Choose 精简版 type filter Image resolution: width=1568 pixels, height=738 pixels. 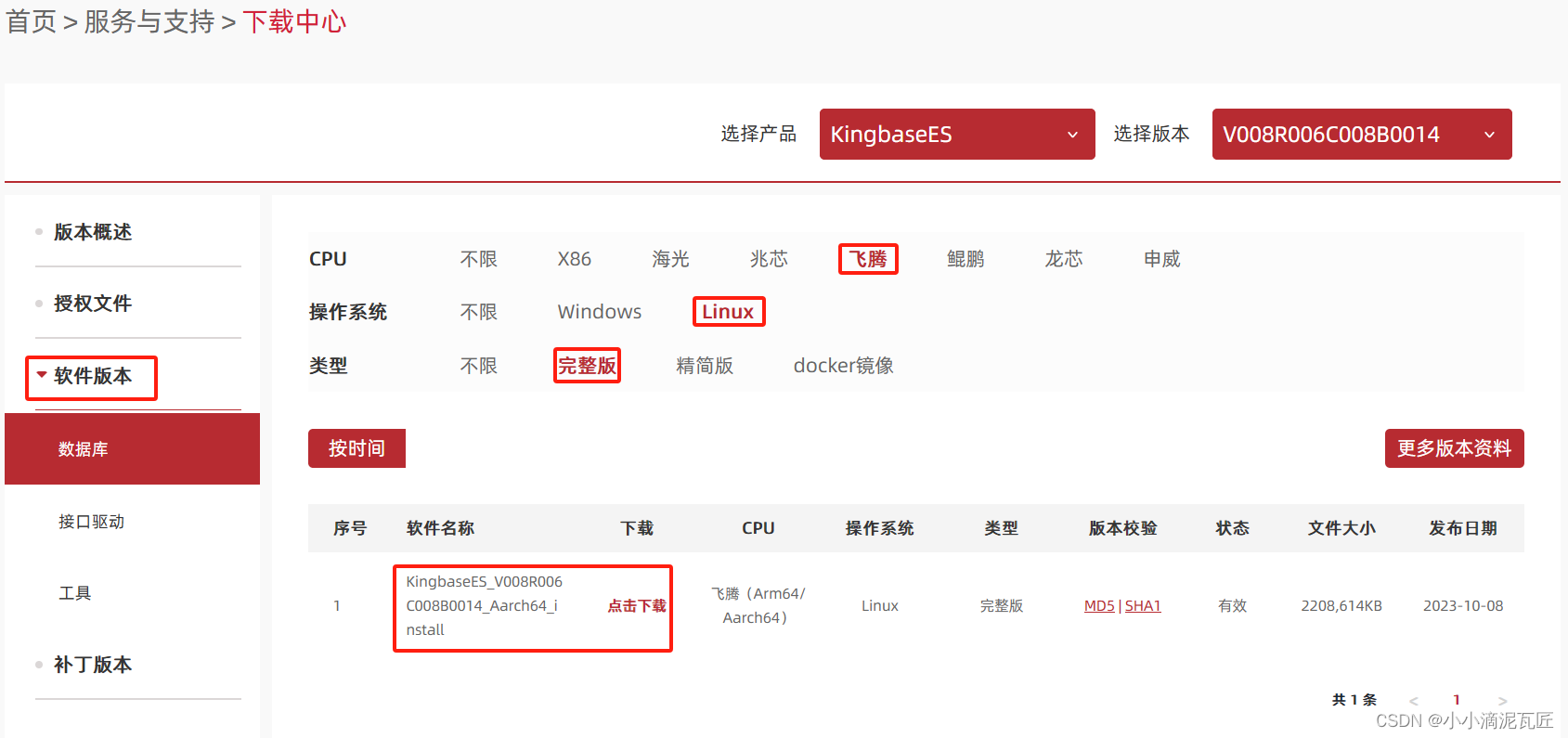pos(705,366)
